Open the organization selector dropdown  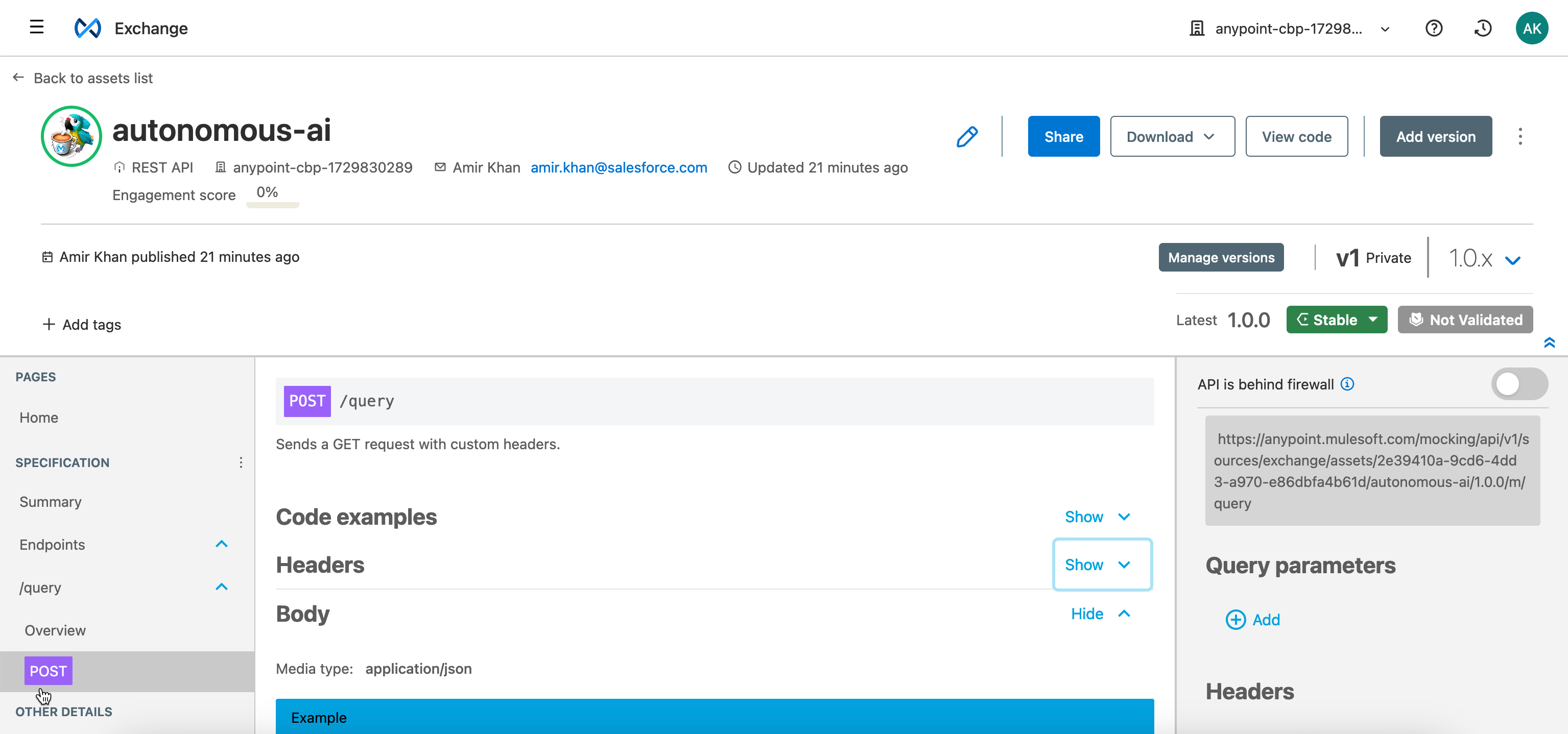[x=1290, y=28]
